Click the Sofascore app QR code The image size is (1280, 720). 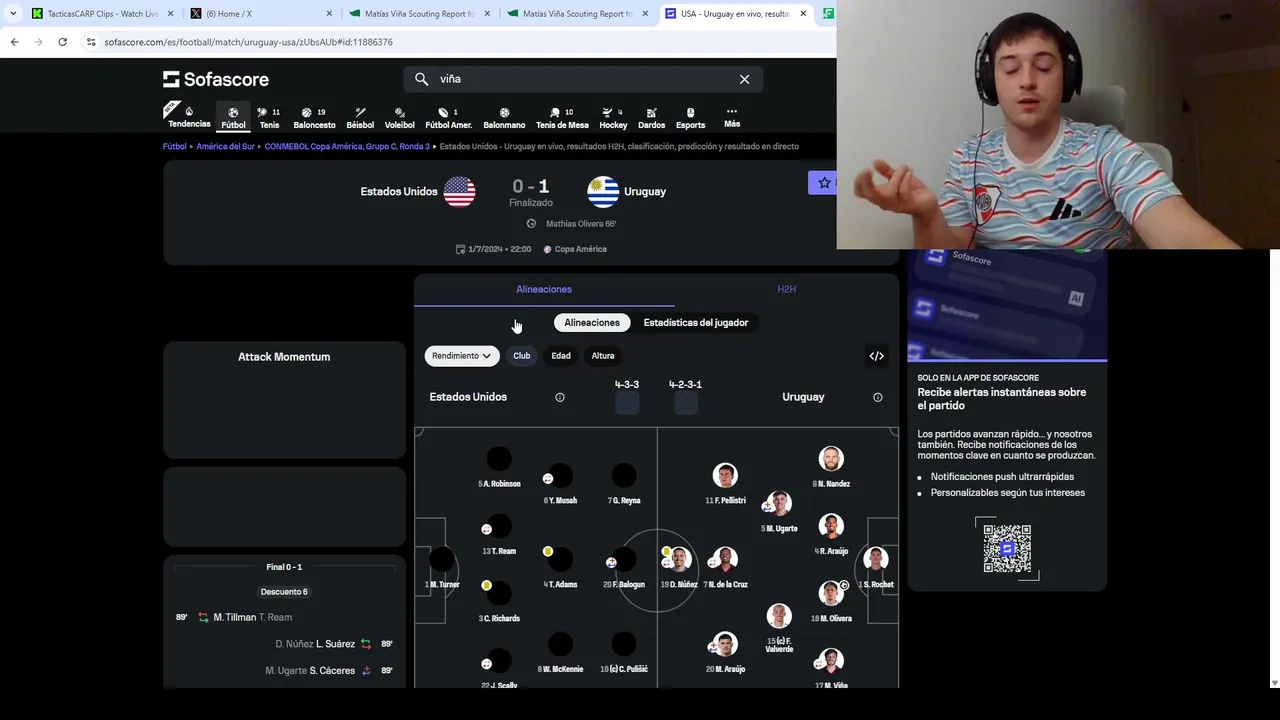tap(1007, 547)
